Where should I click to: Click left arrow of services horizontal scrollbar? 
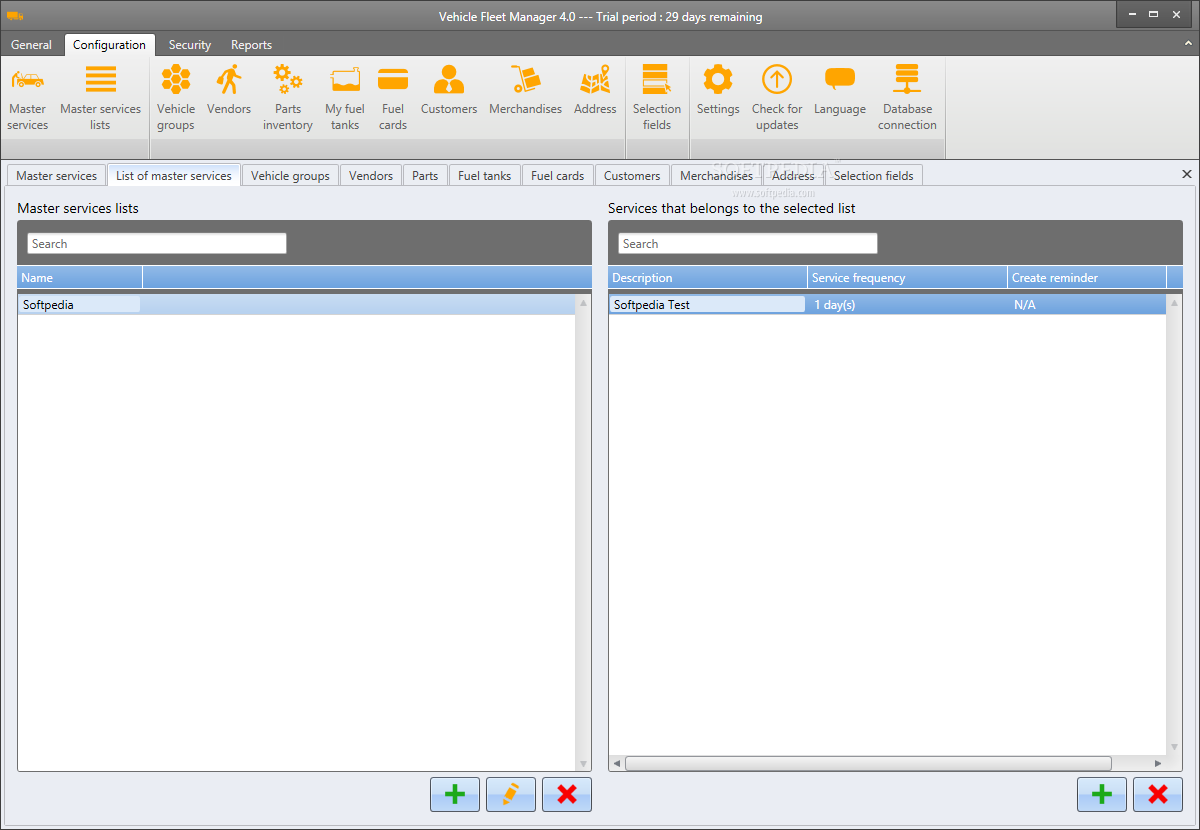tap(616, 763)
